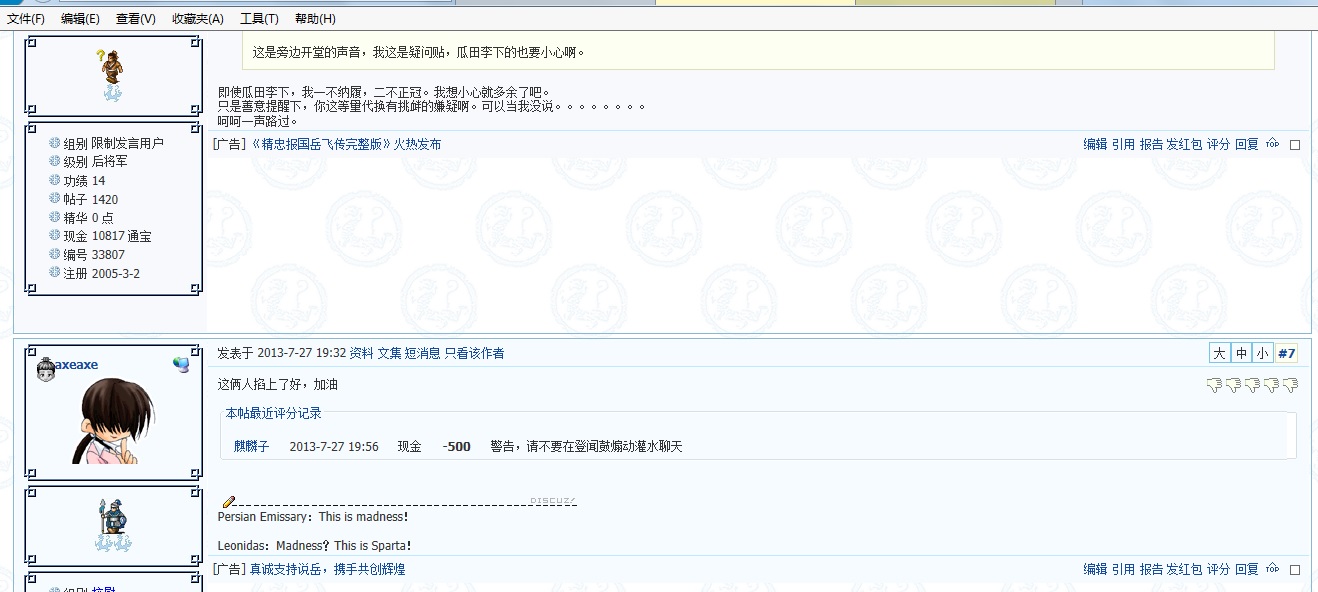Click 引用 in post #7 footer
The image size is (1318, 592).
(1123, 569)
